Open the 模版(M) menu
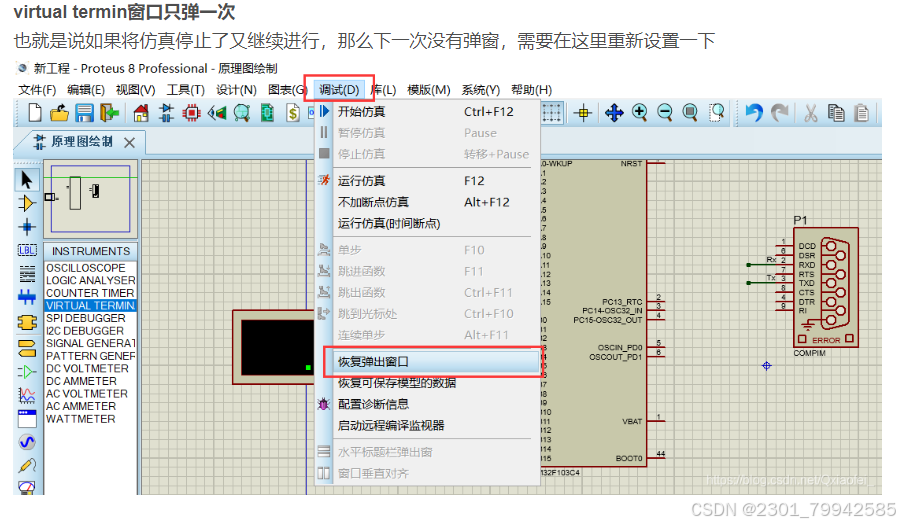The image size is (900, 525). pyautogui.click(x=428, y=90)
